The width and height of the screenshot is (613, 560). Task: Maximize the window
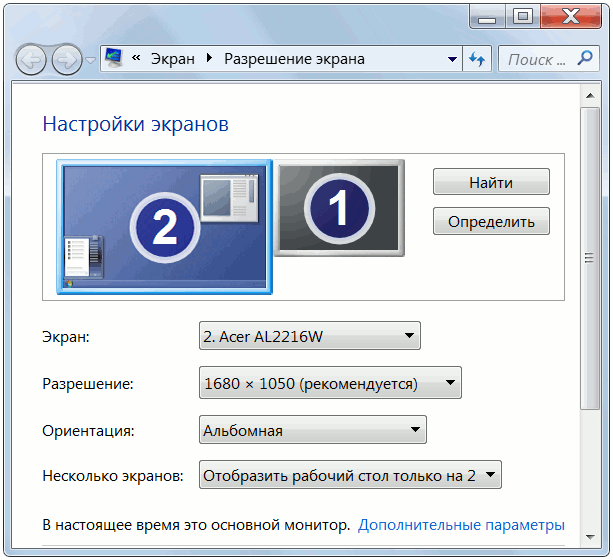tap(523, 17)
